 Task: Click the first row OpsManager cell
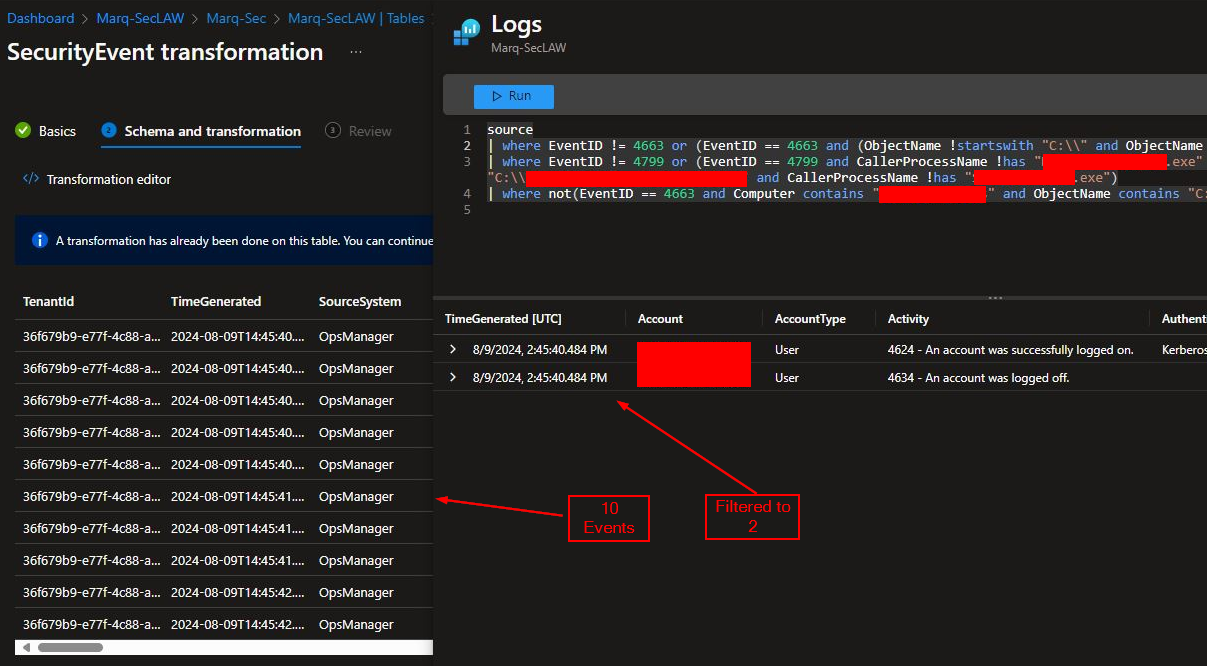(356, 337)
